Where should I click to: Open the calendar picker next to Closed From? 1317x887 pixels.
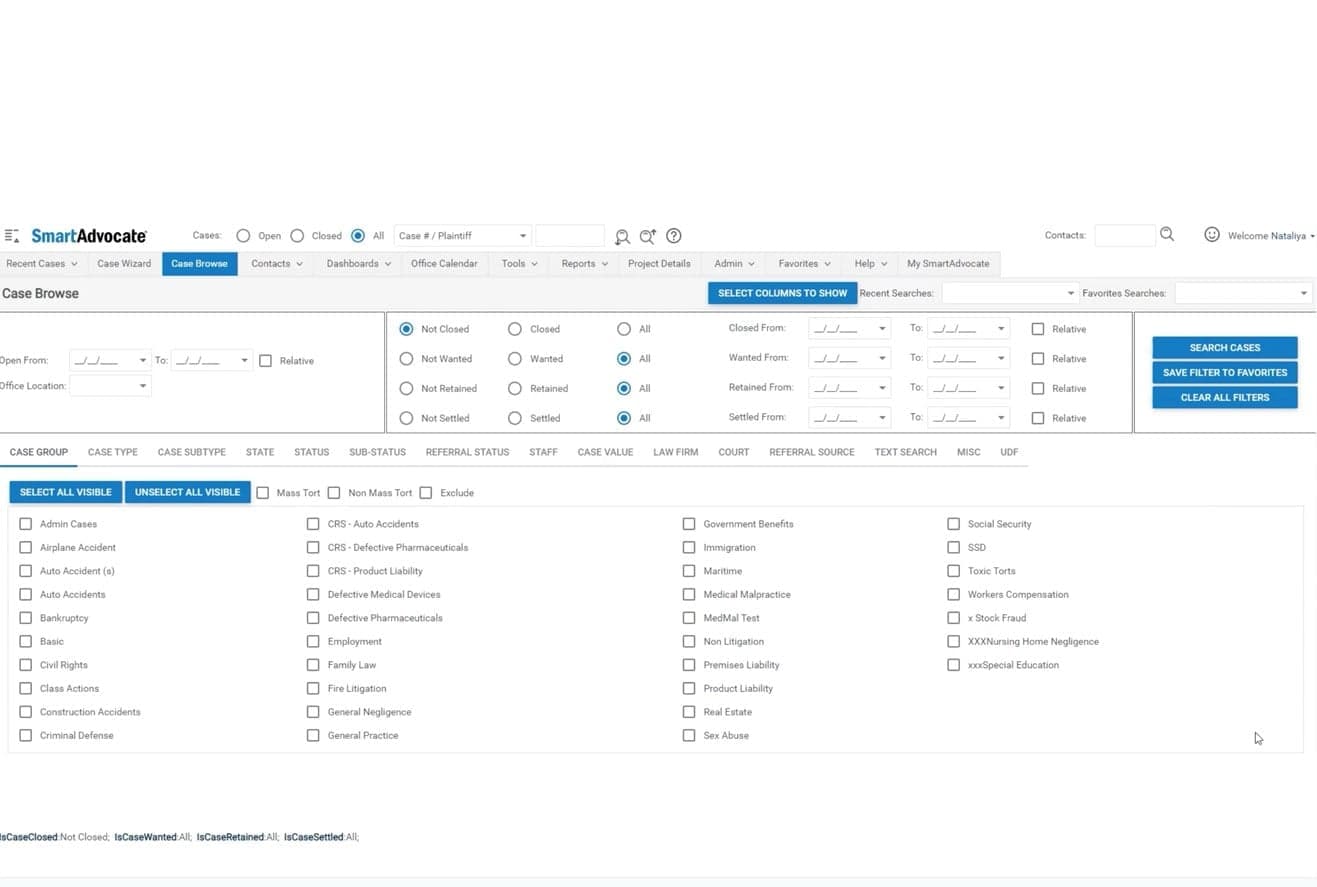[x=881, y=328]
